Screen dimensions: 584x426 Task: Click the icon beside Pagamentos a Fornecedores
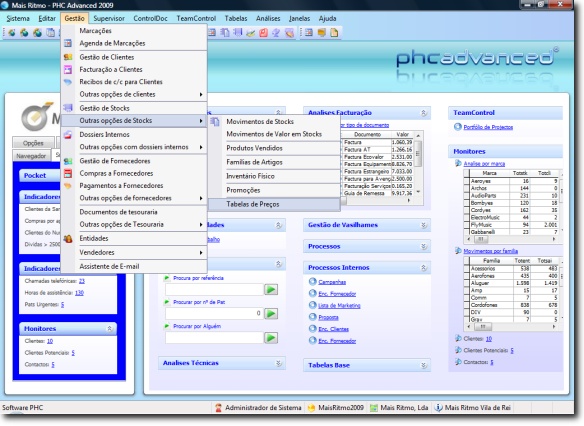tap(68, 185)
